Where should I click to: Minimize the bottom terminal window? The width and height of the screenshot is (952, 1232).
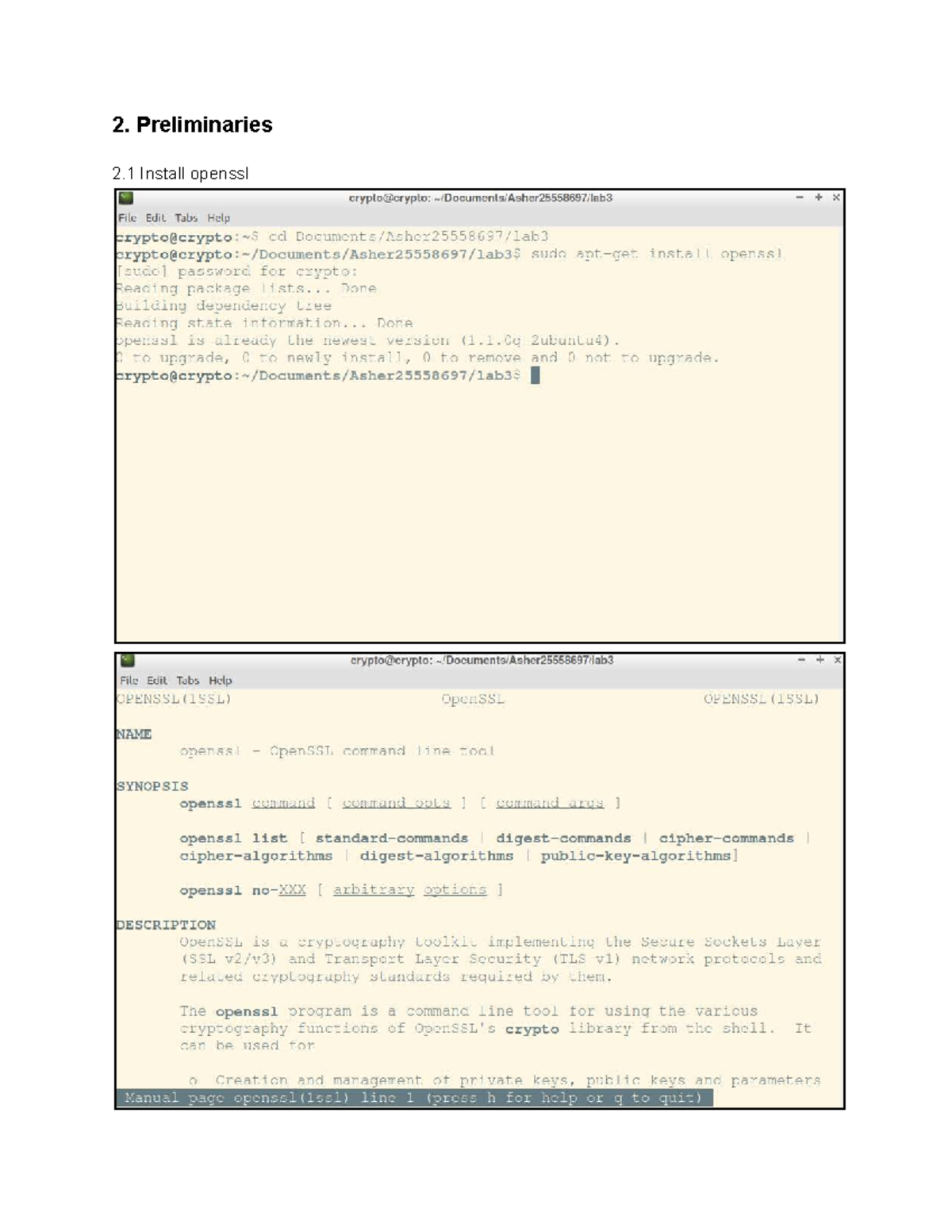click(x=801, y=660)
